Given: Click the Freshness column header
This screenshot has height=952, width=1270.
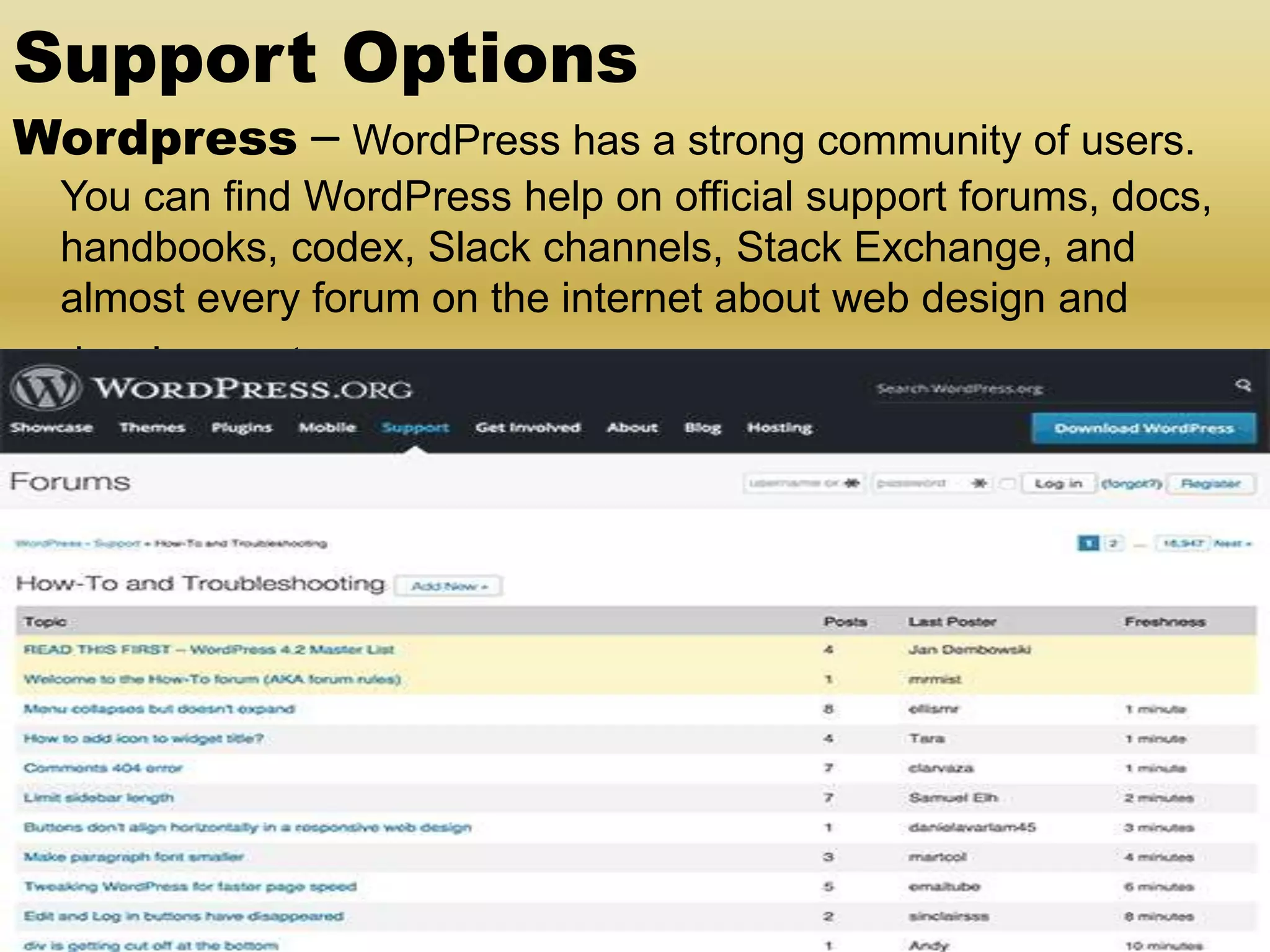Looking at the screenshot, I should point(1165,622).
